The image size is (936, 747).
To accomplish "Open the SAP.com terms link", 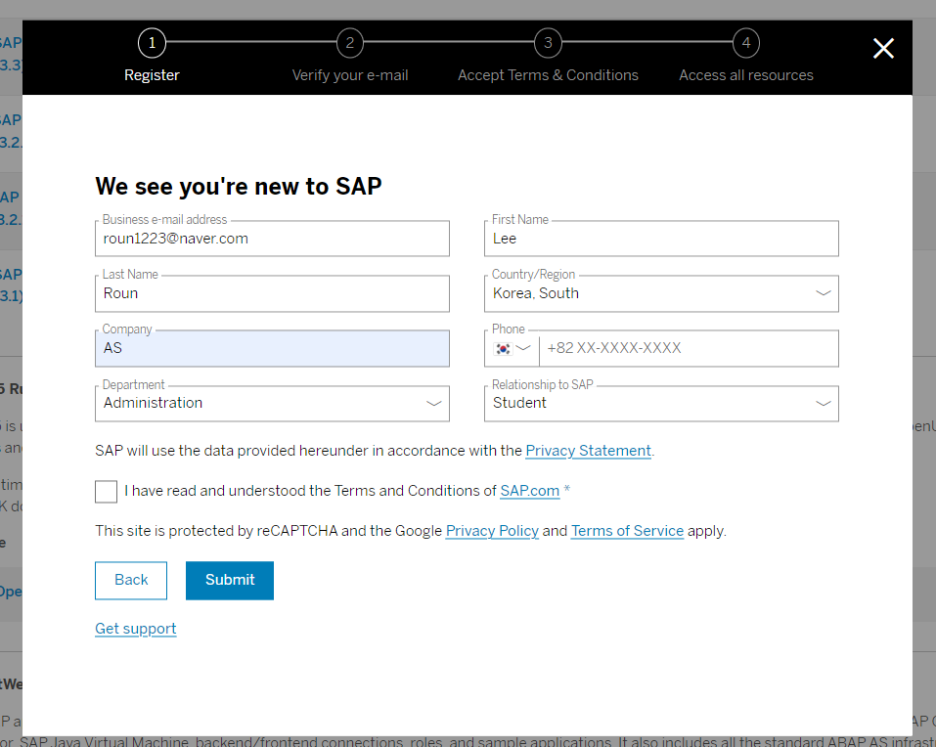I will (529, 491).
